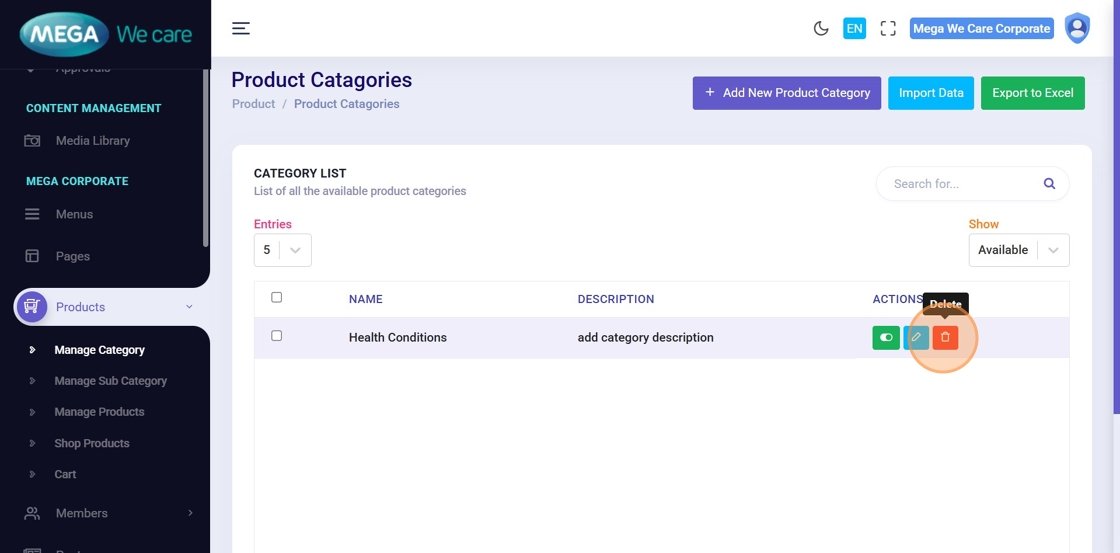Image resolution: width=1120 pixels, height=553 pixels.
Task: Go to Shop Products menu item
Action: pyautogui.click(x=92, y=443)
